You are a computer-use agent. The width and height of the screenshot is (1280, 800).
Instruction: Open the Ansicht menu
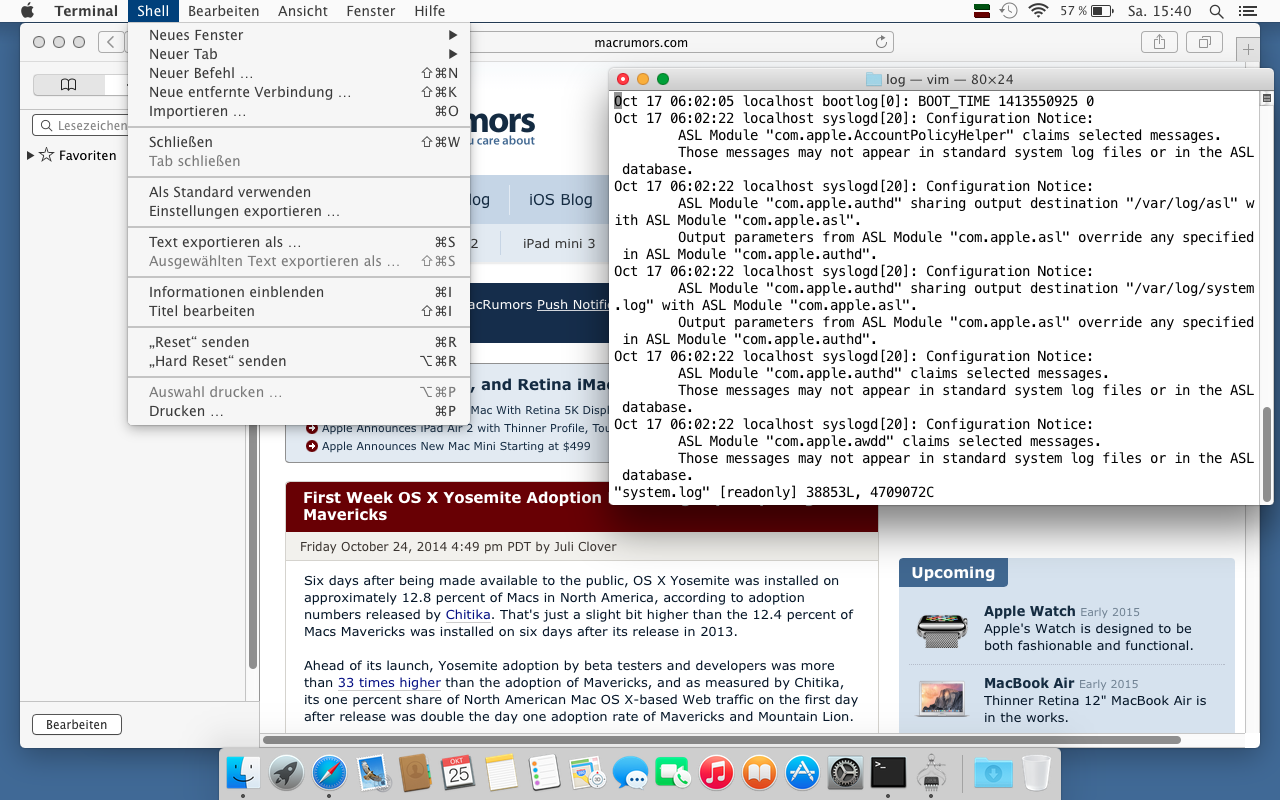303,11
